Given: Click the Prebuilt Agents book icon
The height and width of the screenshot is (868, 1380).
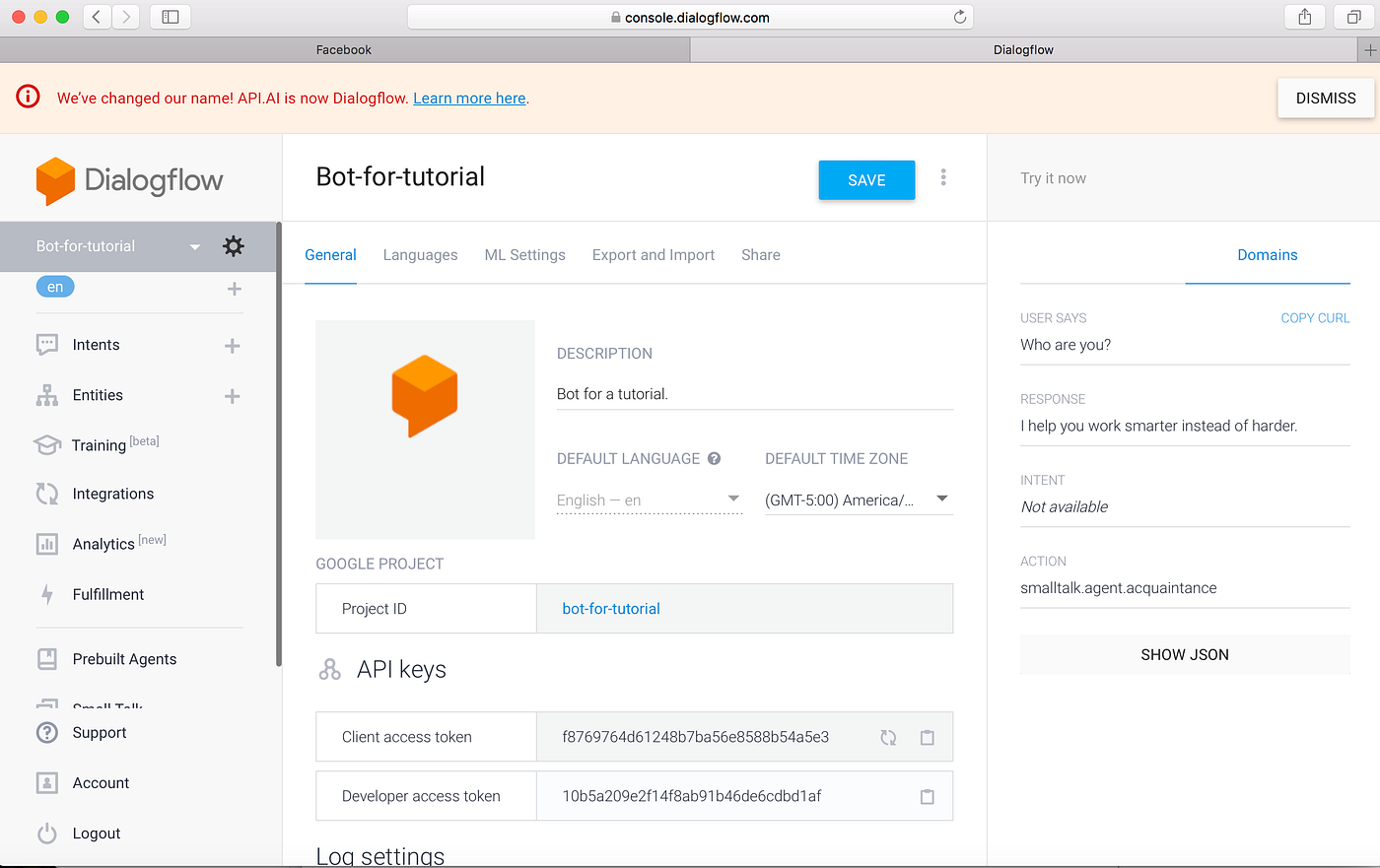Looking at the screenshot, I should click(47, 659).
